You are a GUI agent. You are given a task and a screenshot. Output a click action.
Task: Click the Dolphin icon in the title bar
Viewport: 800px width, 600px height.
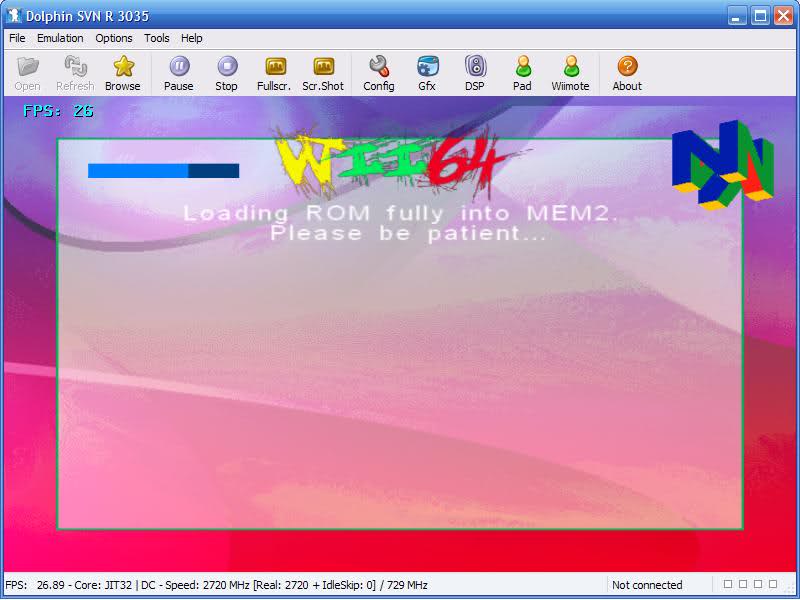point(14,16)
